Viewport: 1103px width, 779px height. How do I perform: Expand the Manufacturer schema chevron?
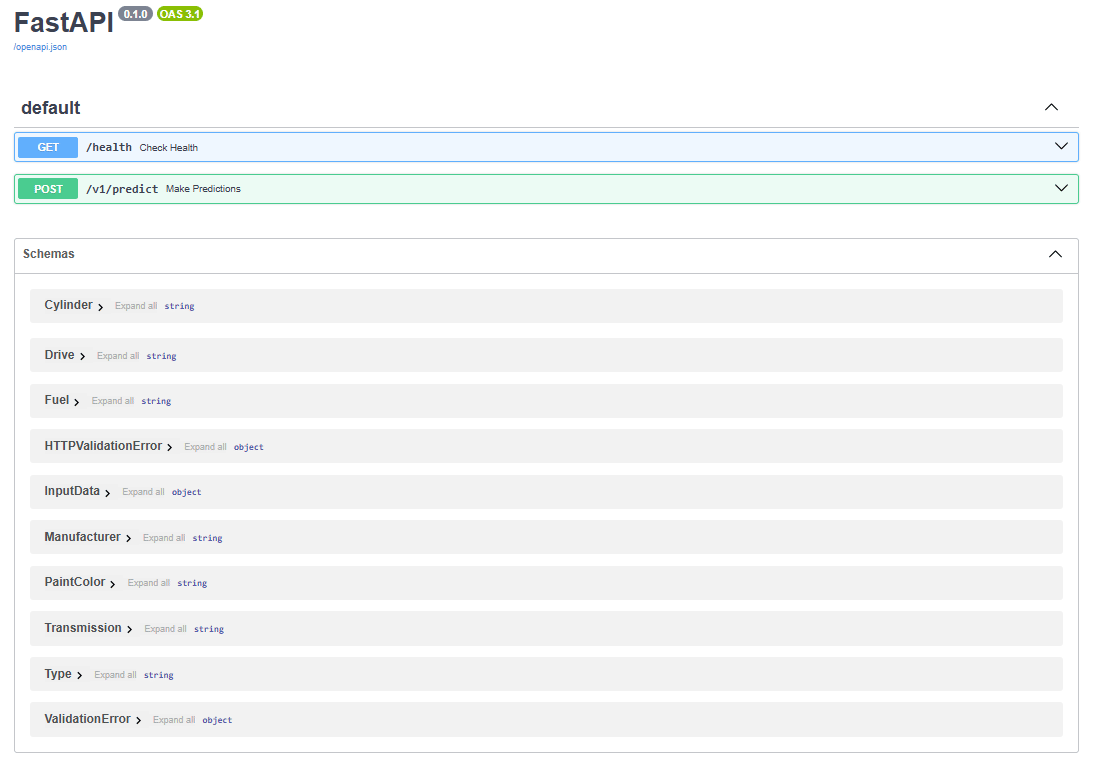coord(129,538)
